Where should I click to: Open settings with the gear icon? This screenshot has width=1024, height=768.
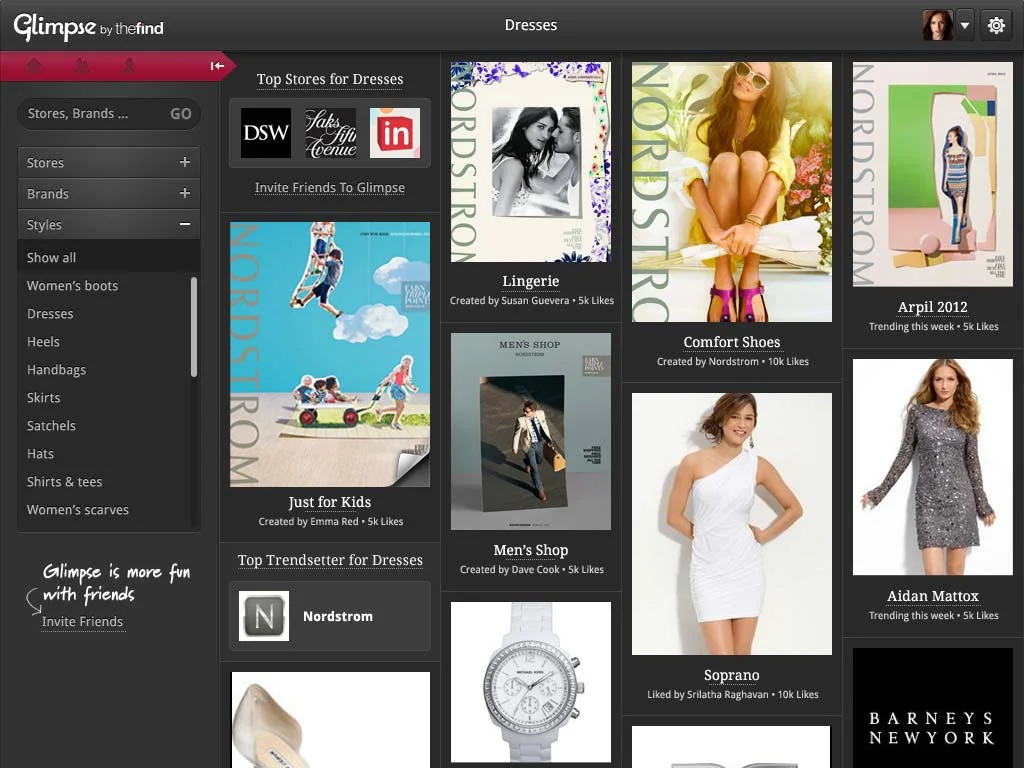996,25
